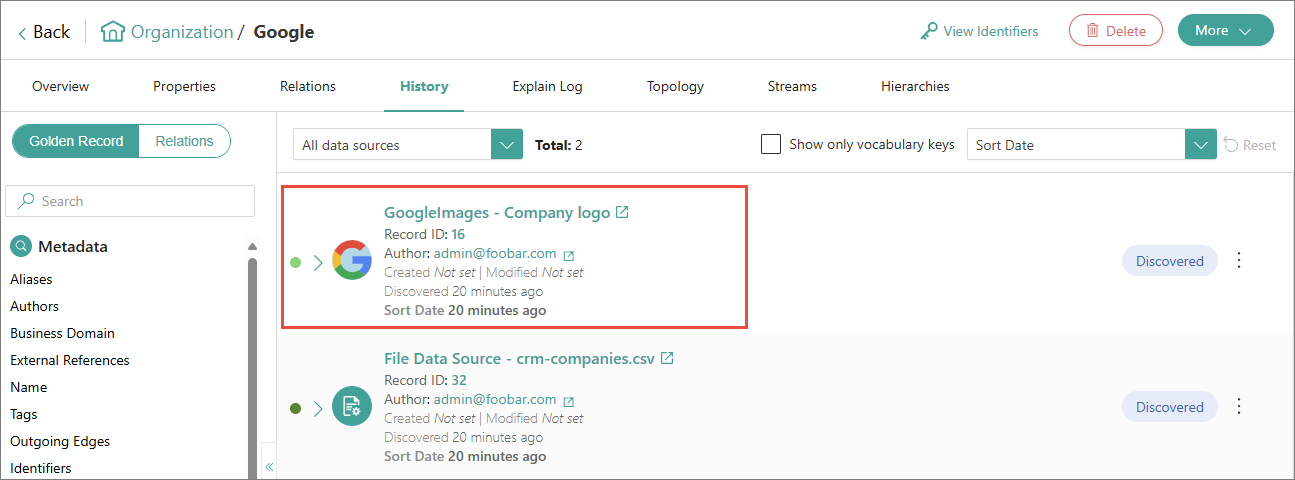Open the All data sources dropdown

coord(408,144)
